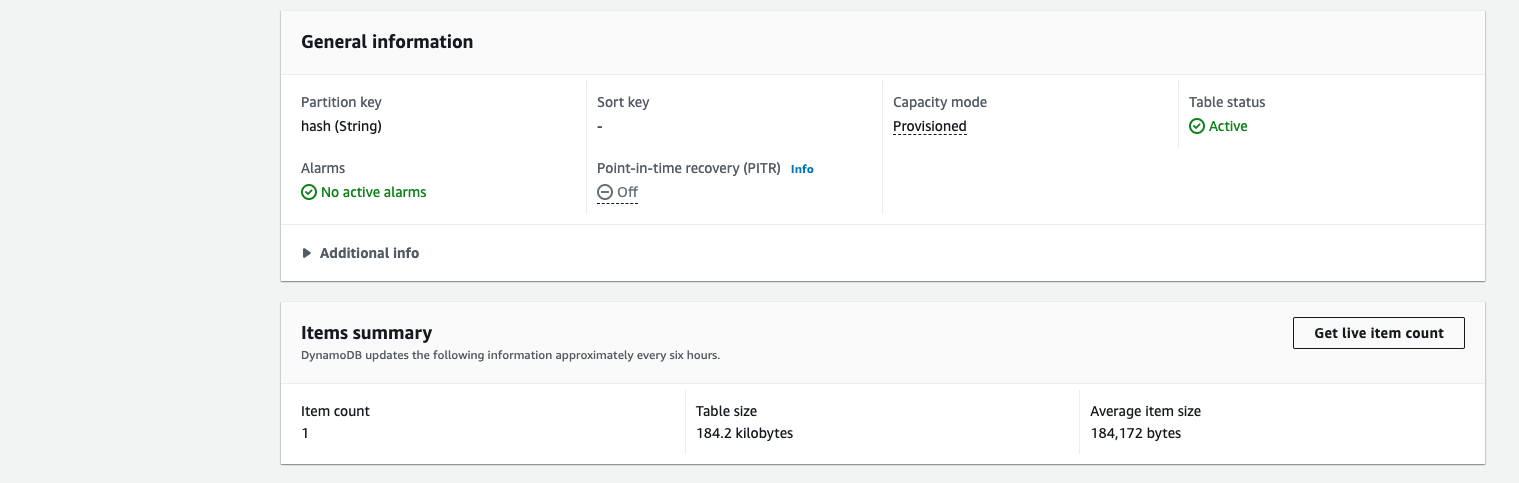Viewport: 1519px width, 483px height.
Task: Open the Info link beside PITR
Action: click(x=802, y=169)
